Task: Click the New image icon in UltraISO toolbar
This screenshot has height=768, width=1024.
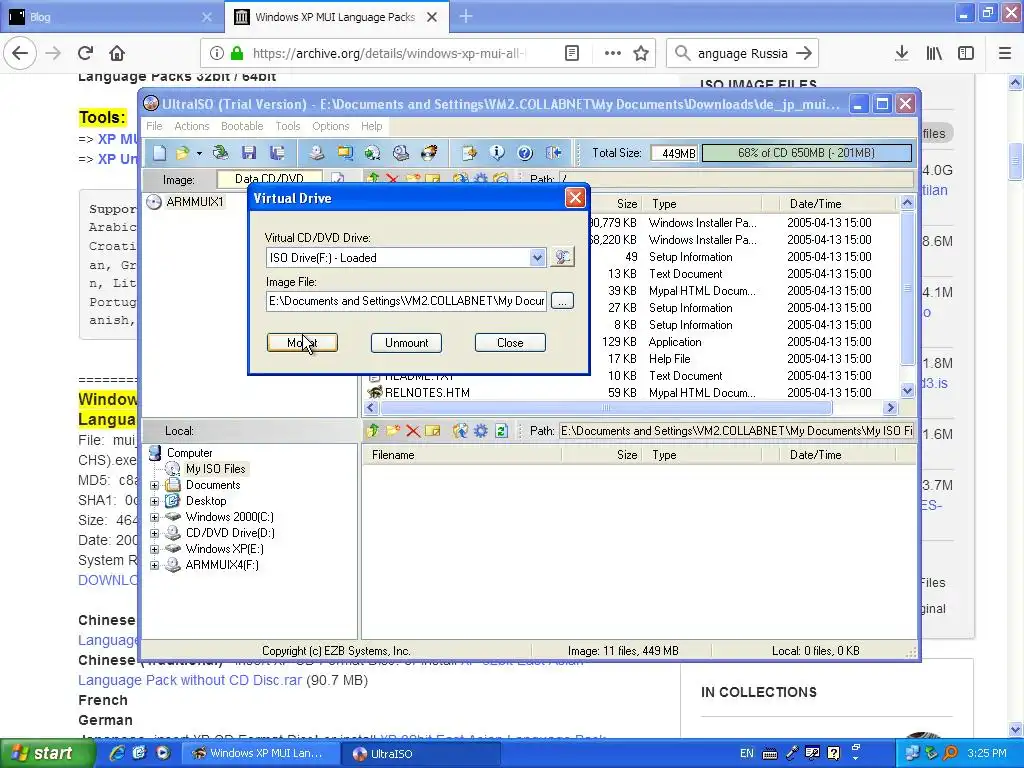Action: tap(159, 153)
